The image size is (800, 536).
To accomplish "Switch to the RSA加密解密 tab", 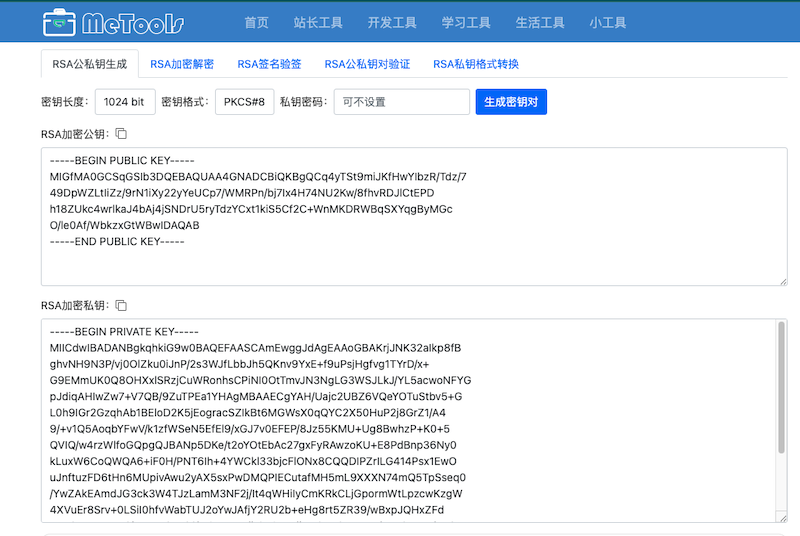I will pos(182,64).
